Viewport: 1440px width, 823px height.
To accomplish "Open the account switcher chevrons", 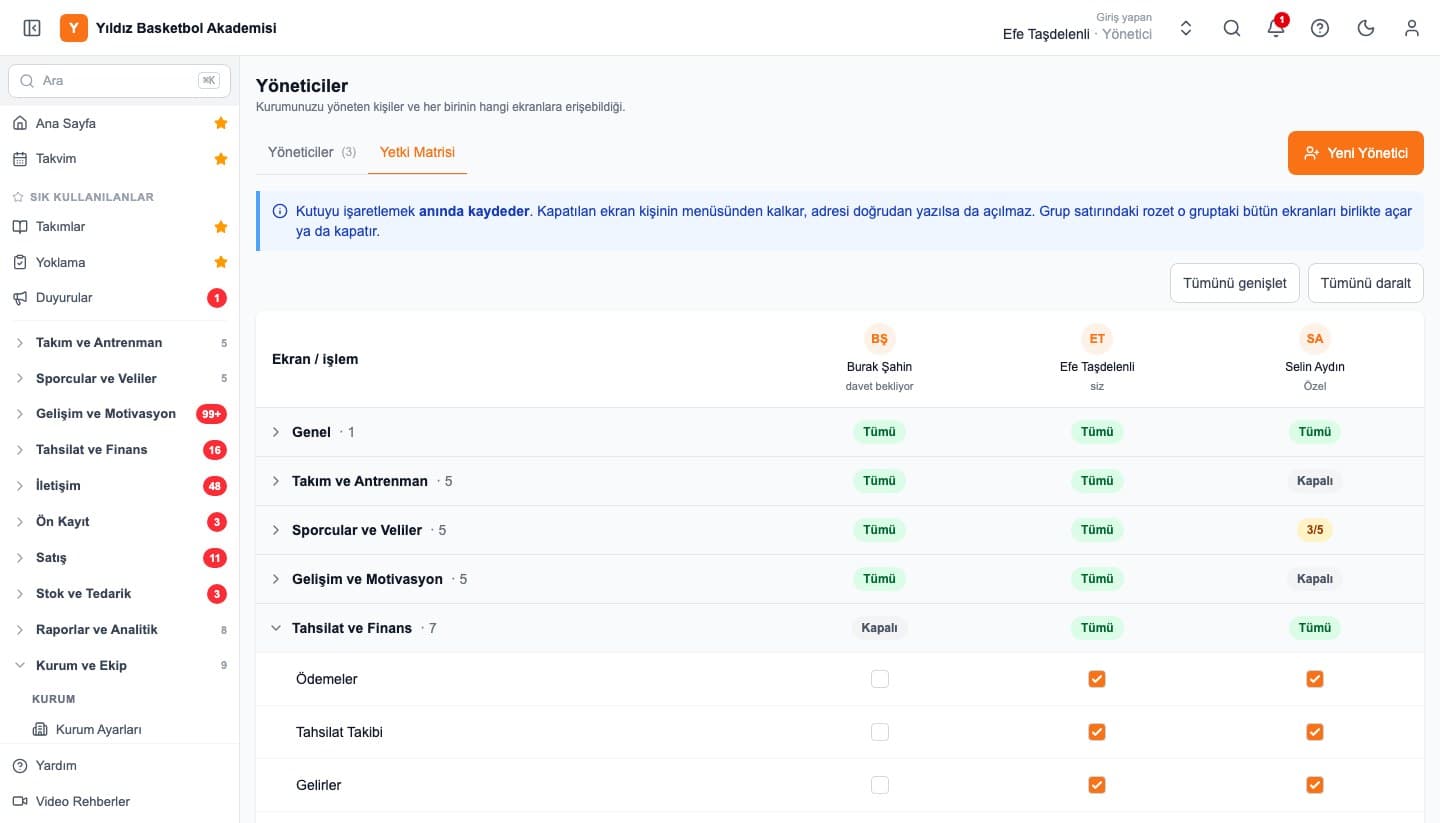I will 1186,28.
